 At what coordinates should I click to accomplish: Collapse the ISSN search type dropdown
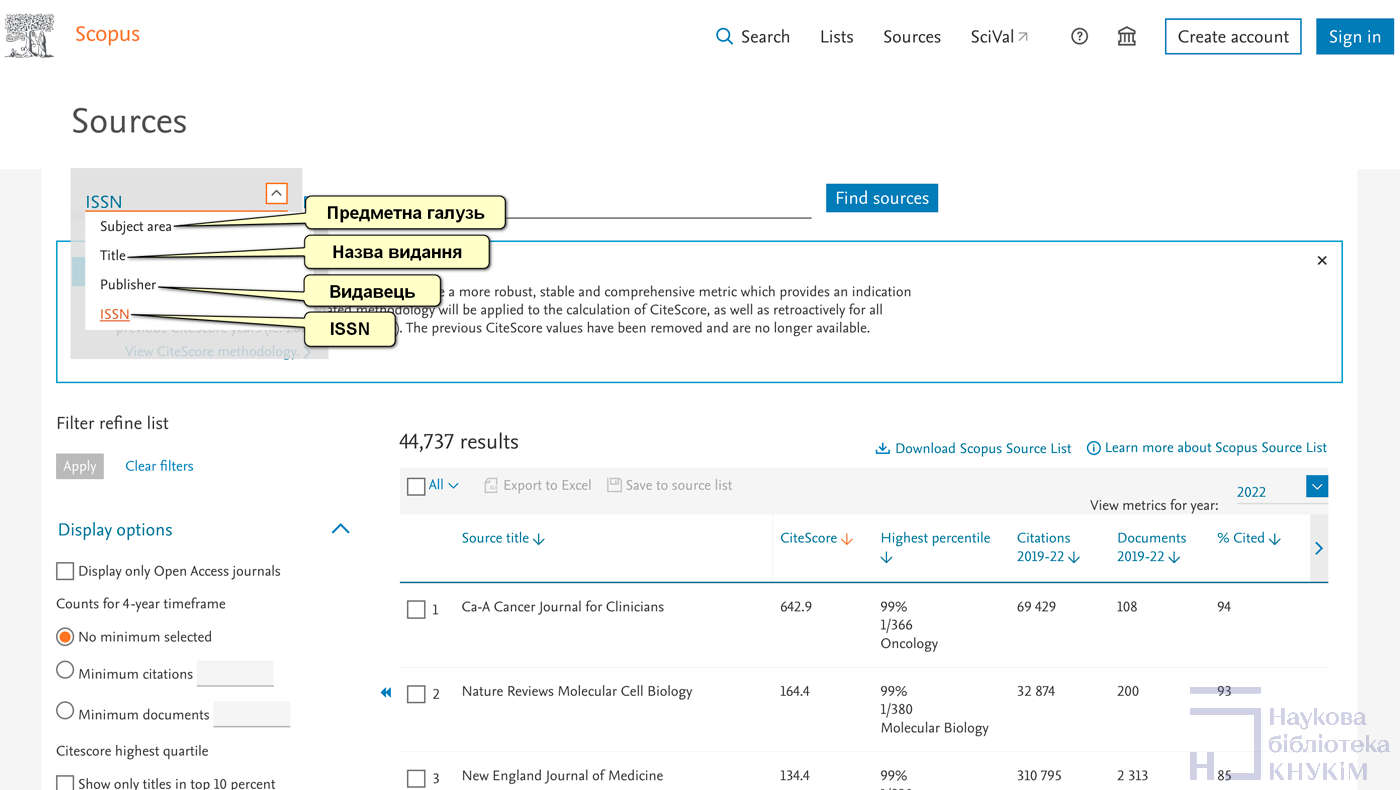tap(277, 194)
